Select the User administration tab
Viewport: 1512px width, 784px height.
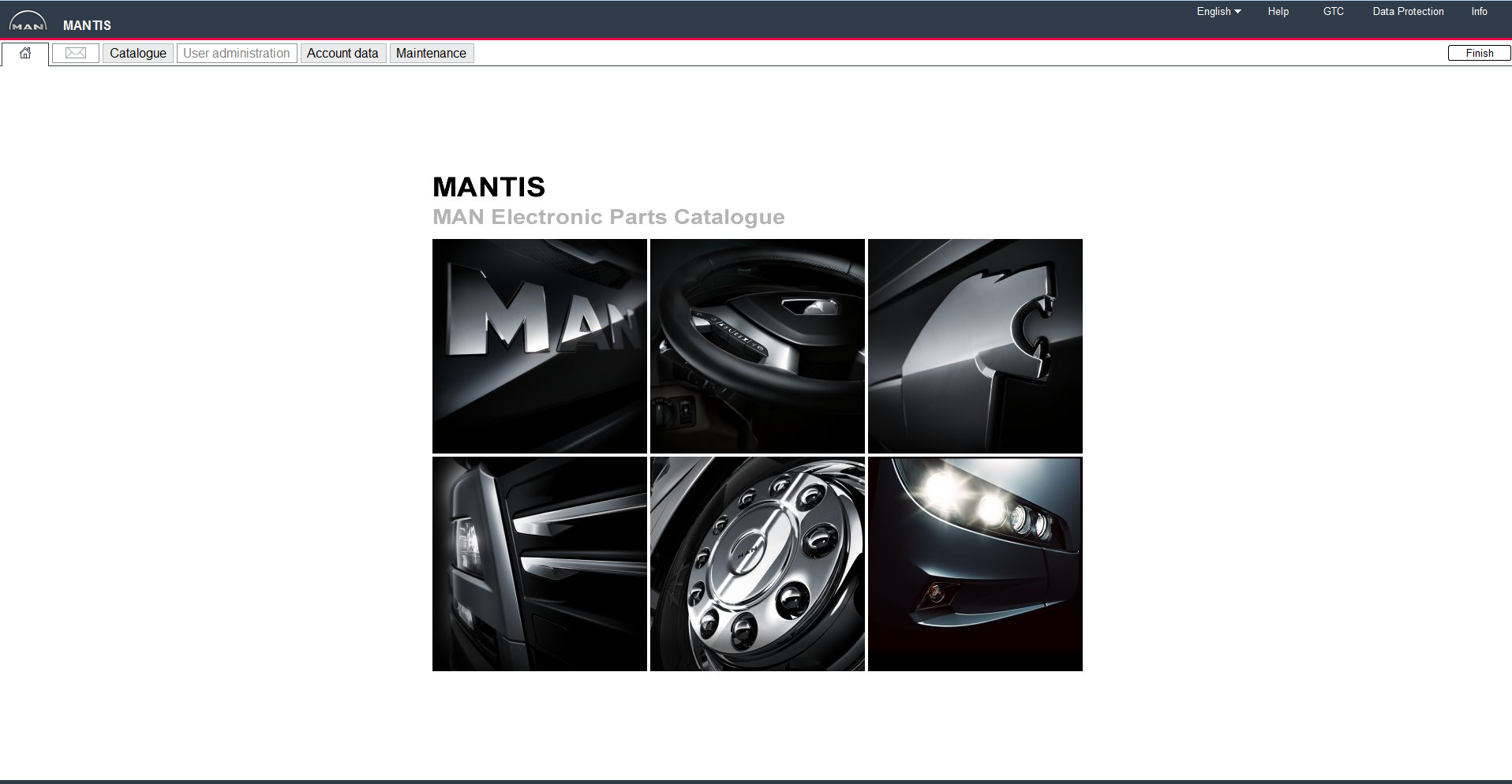pos(237,53)
